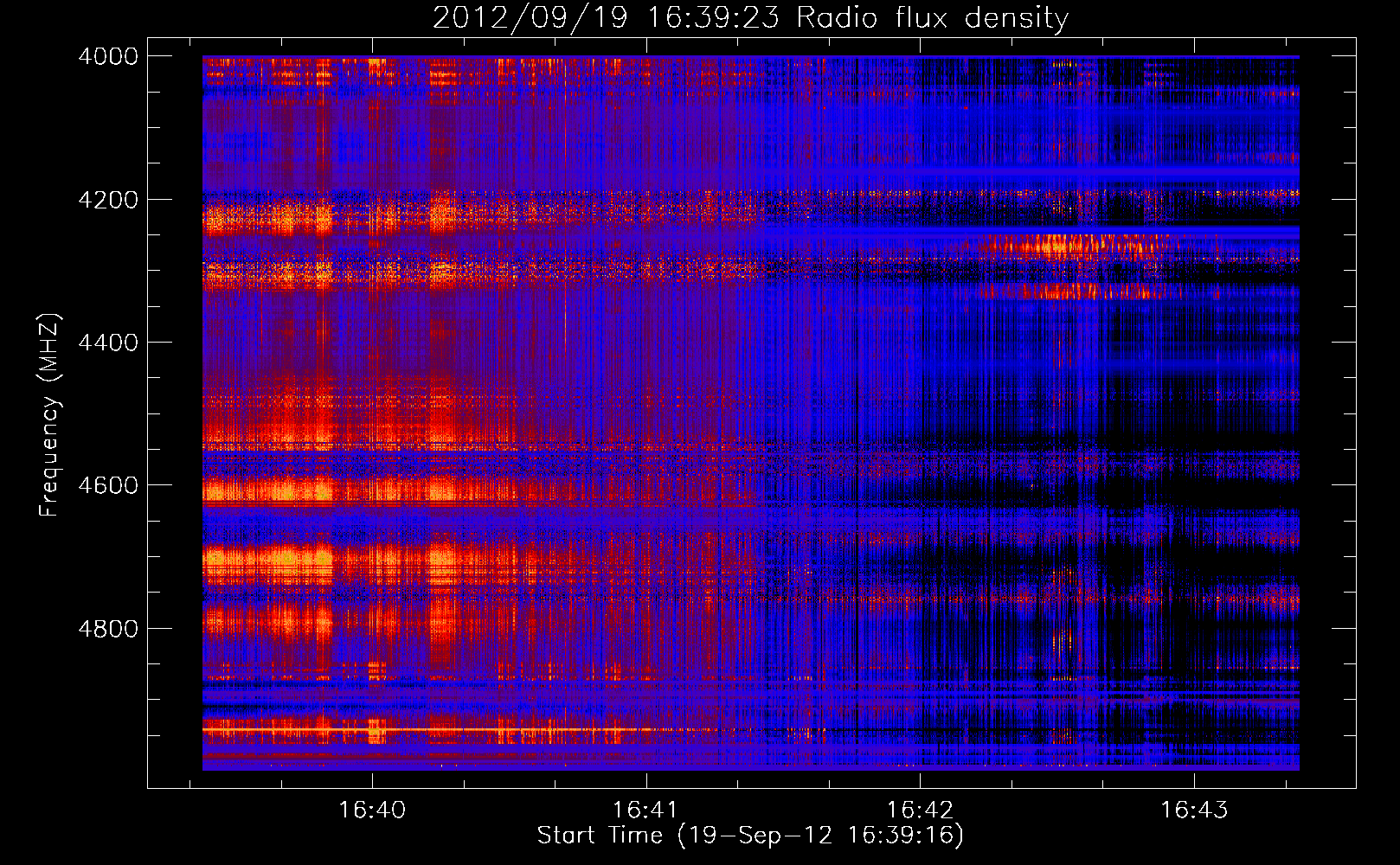Click the '4800' frequency axis label
The height and width of the screenshot is (865, 1400).
tap(108, 629)
